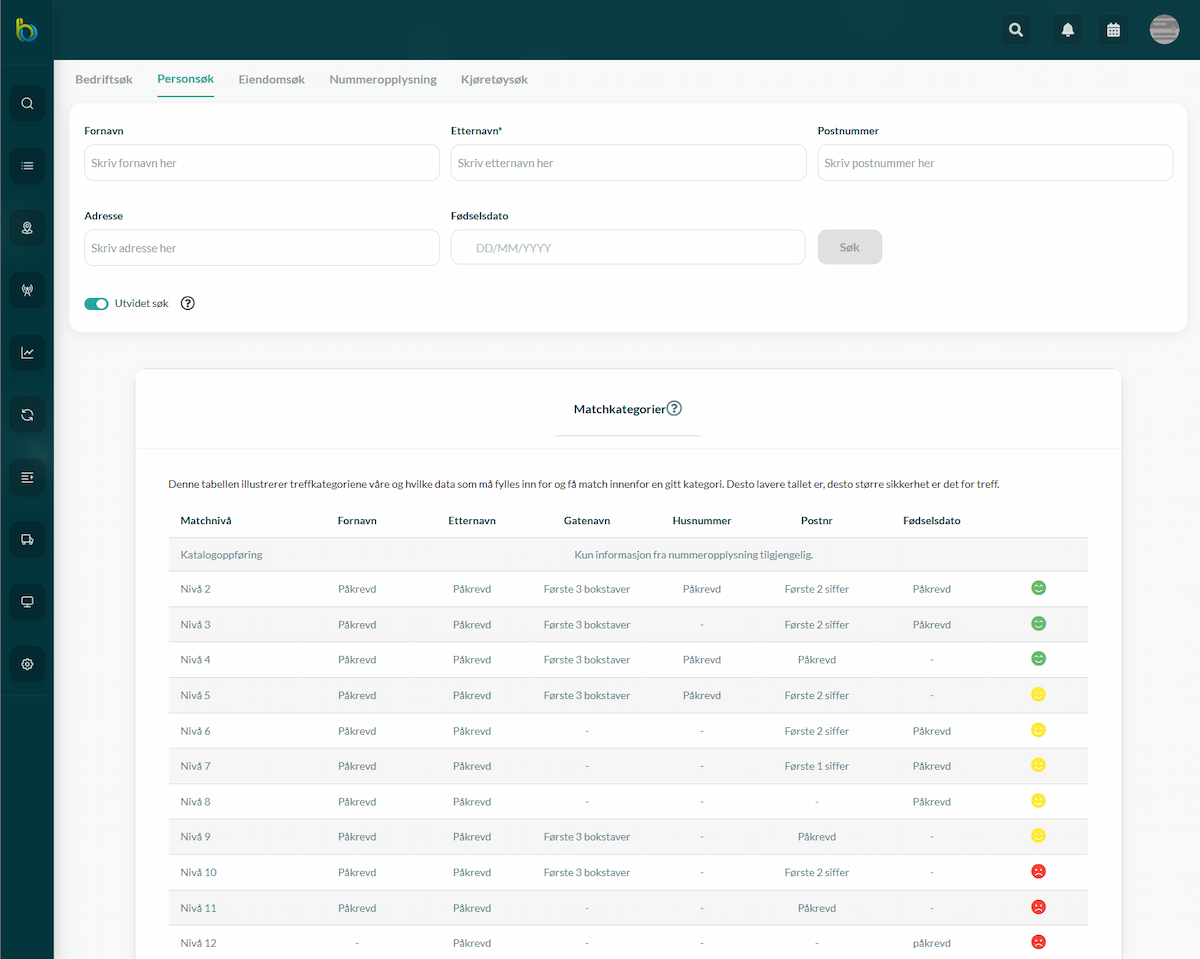The image size is (1200, 959).
Task: Open the sidebar delivery truck icon
Action: [27, 539]
